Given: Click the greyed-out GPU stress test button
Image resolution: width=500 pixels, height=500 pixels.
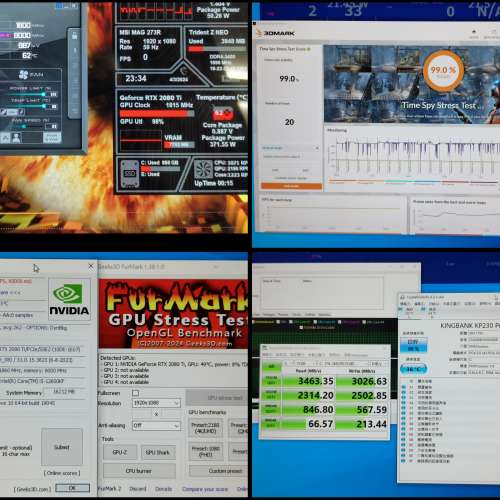Looking at the screenshot, I should coord(217,398).
